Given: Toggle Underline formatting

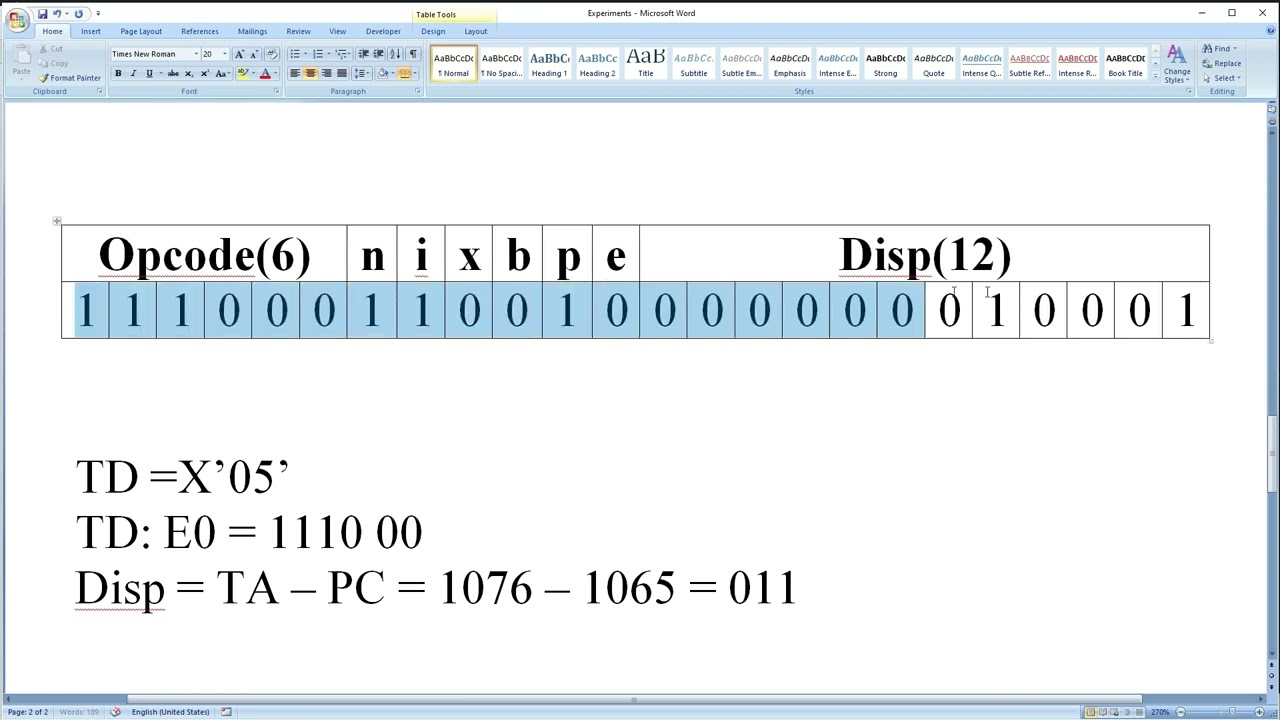Looking at the screenshot, I should point(149,74).
